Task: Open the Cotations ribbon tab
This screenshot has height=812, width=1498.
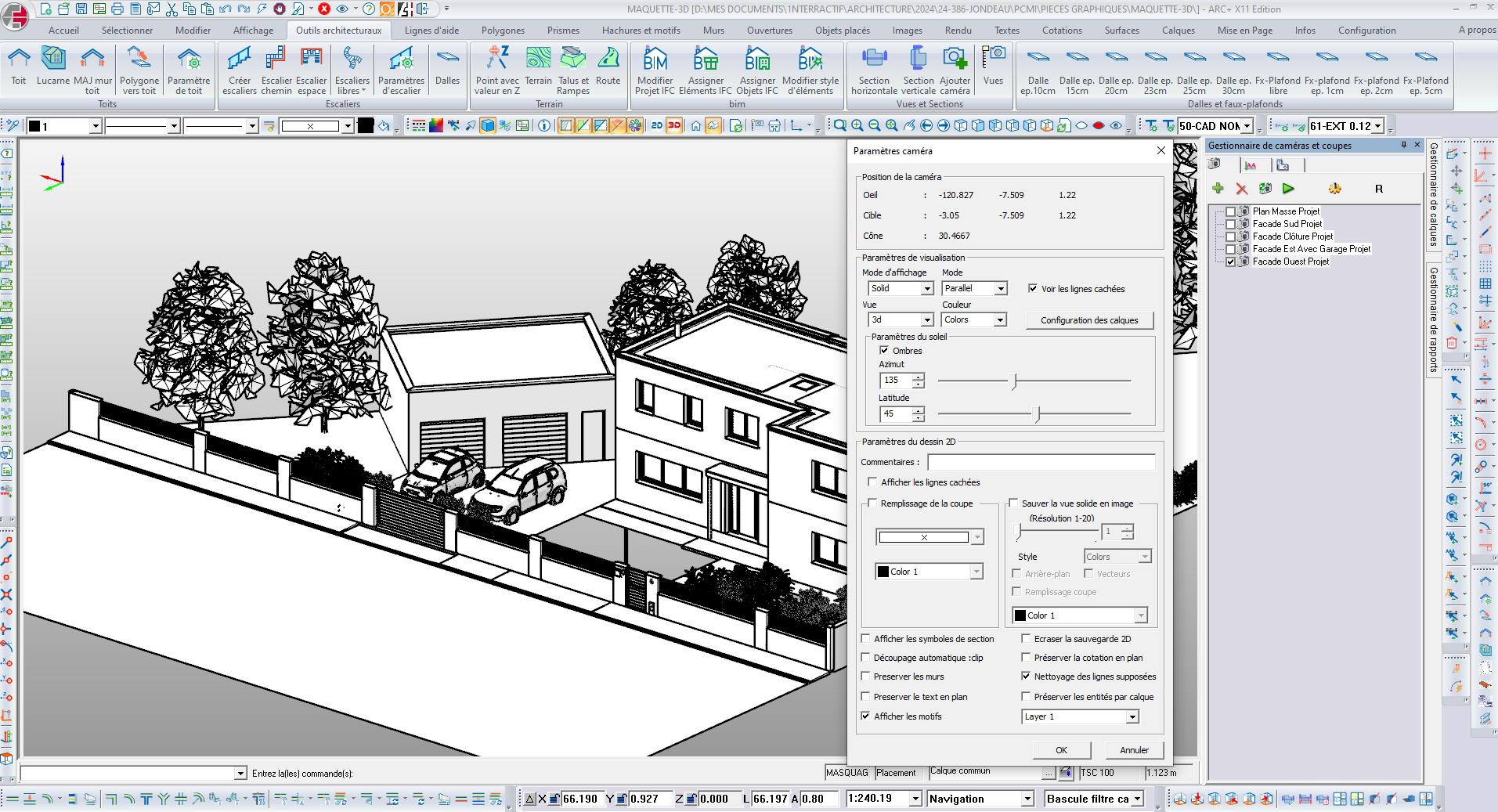Action: tap(1062, 31)
